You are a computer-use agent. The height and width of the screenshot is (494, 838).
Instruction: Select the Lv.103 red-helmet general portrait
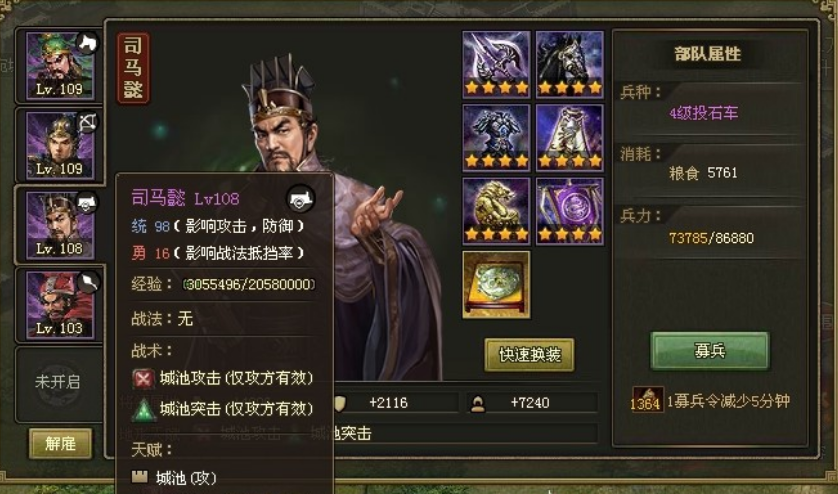pos(60,305)
